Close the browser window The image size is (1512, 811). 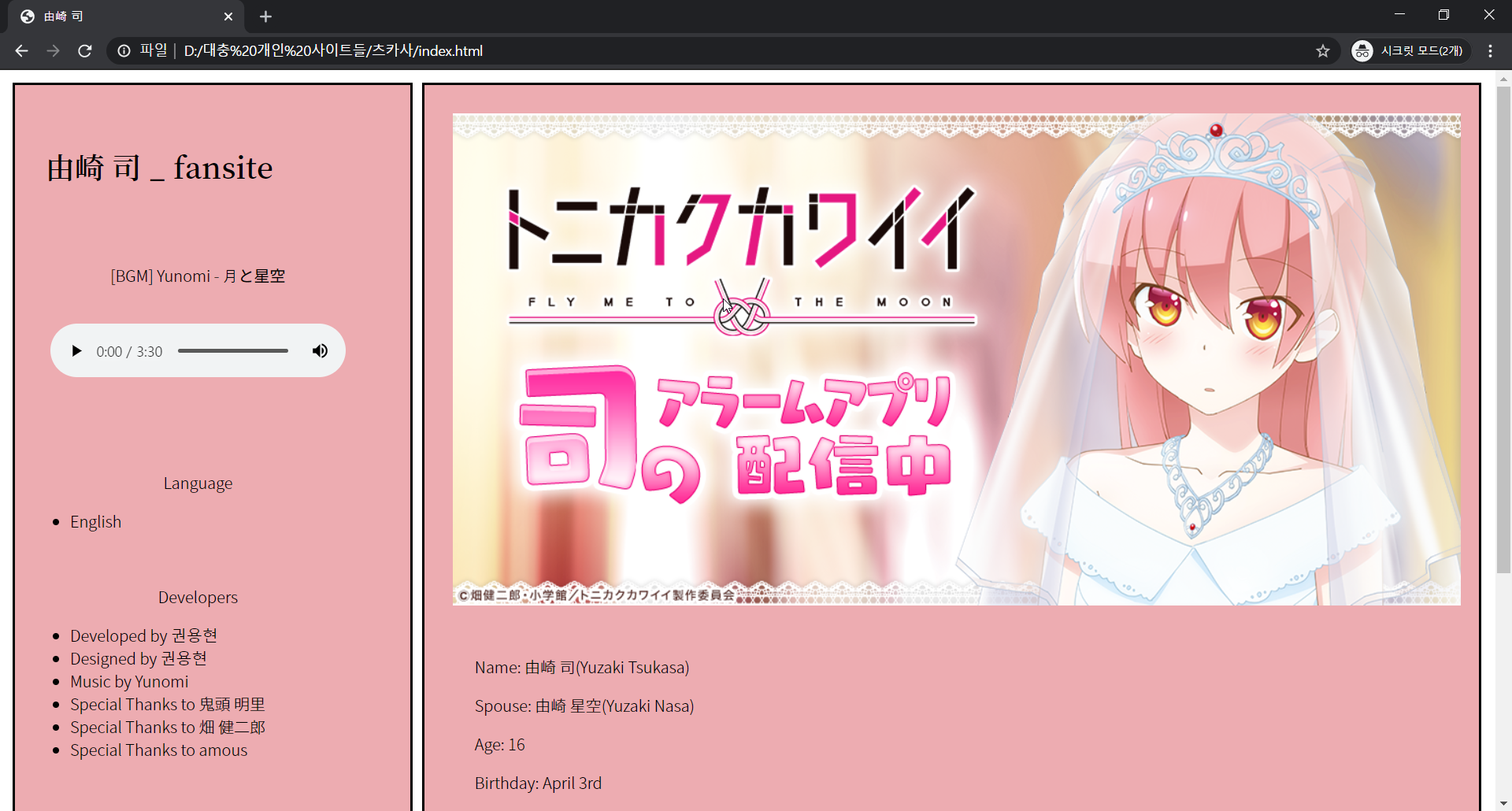click(1488, 15)
